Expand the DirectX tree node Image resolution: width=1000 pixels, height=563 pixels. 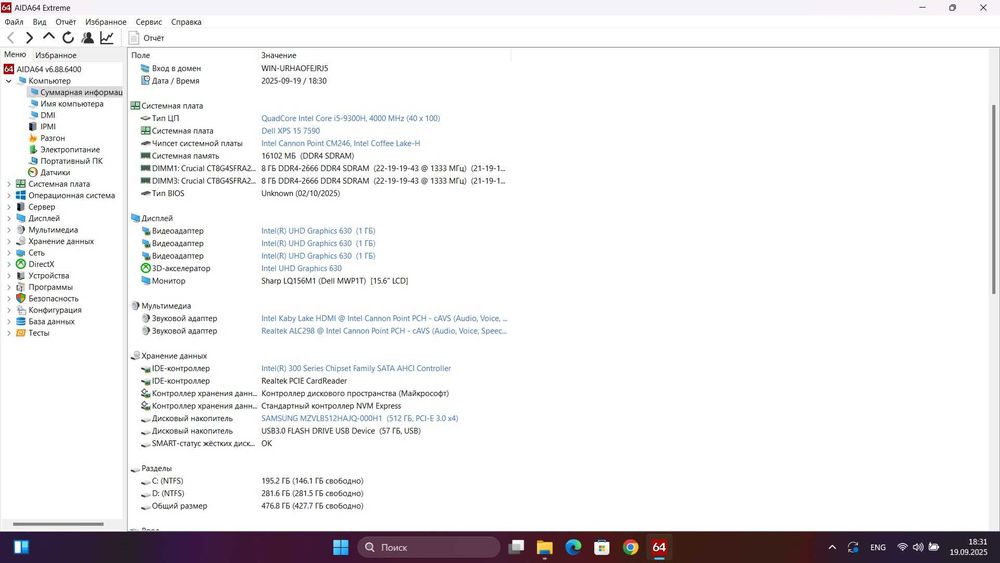[8, 264]
